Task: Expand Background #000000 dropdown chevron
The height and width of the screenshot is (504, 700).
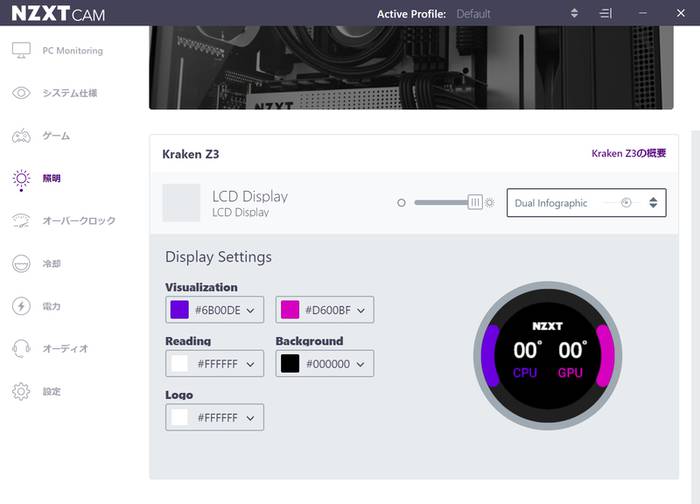Action: pos(361,364)
